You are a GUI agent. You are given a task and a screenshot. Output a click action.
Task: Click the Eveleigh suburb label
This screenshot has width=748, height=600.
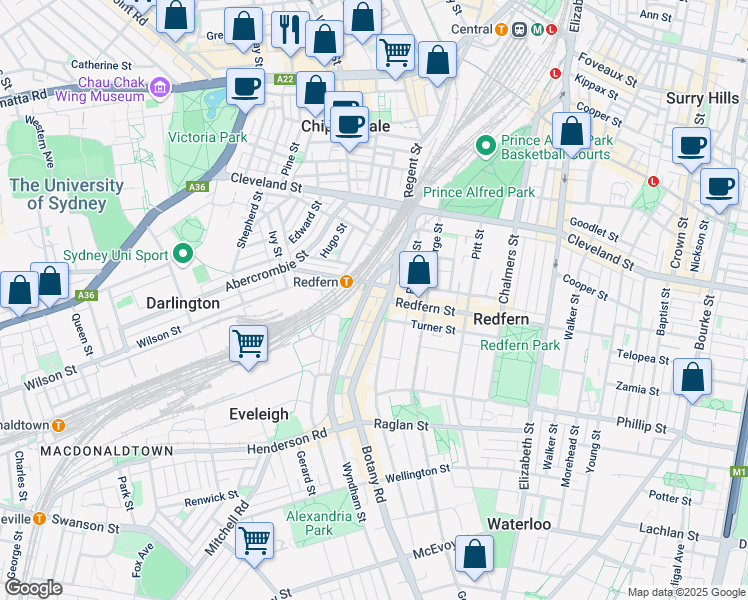point(259,414)
